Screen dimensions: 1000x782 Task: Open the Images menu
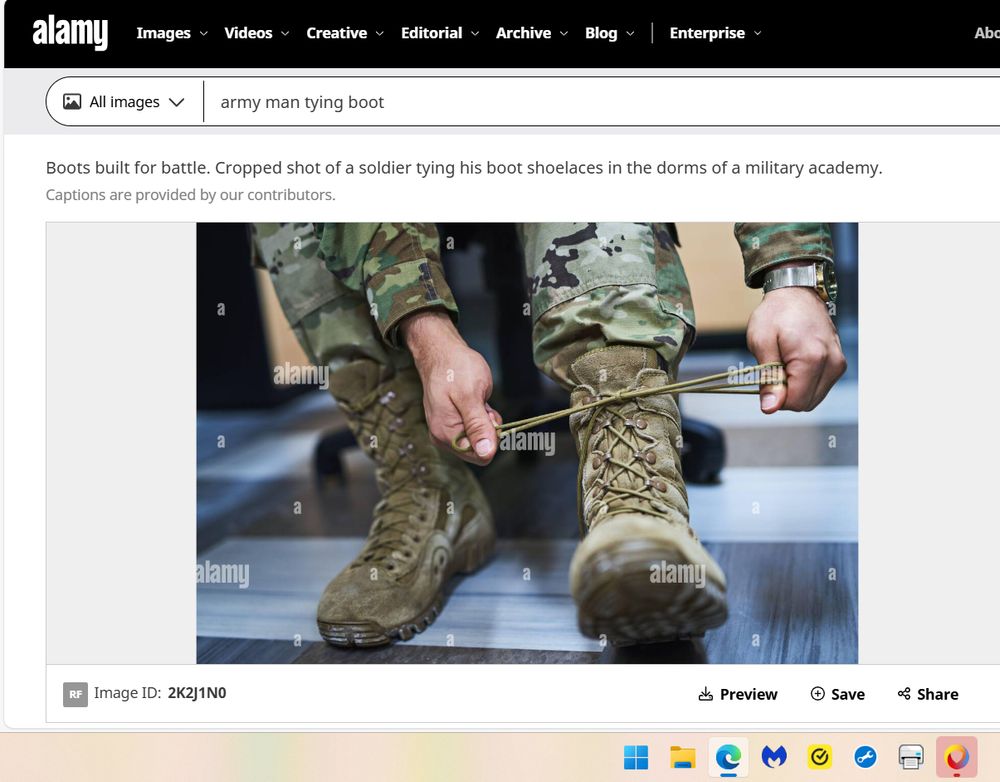pyautogui.click(x=172, y=33)
